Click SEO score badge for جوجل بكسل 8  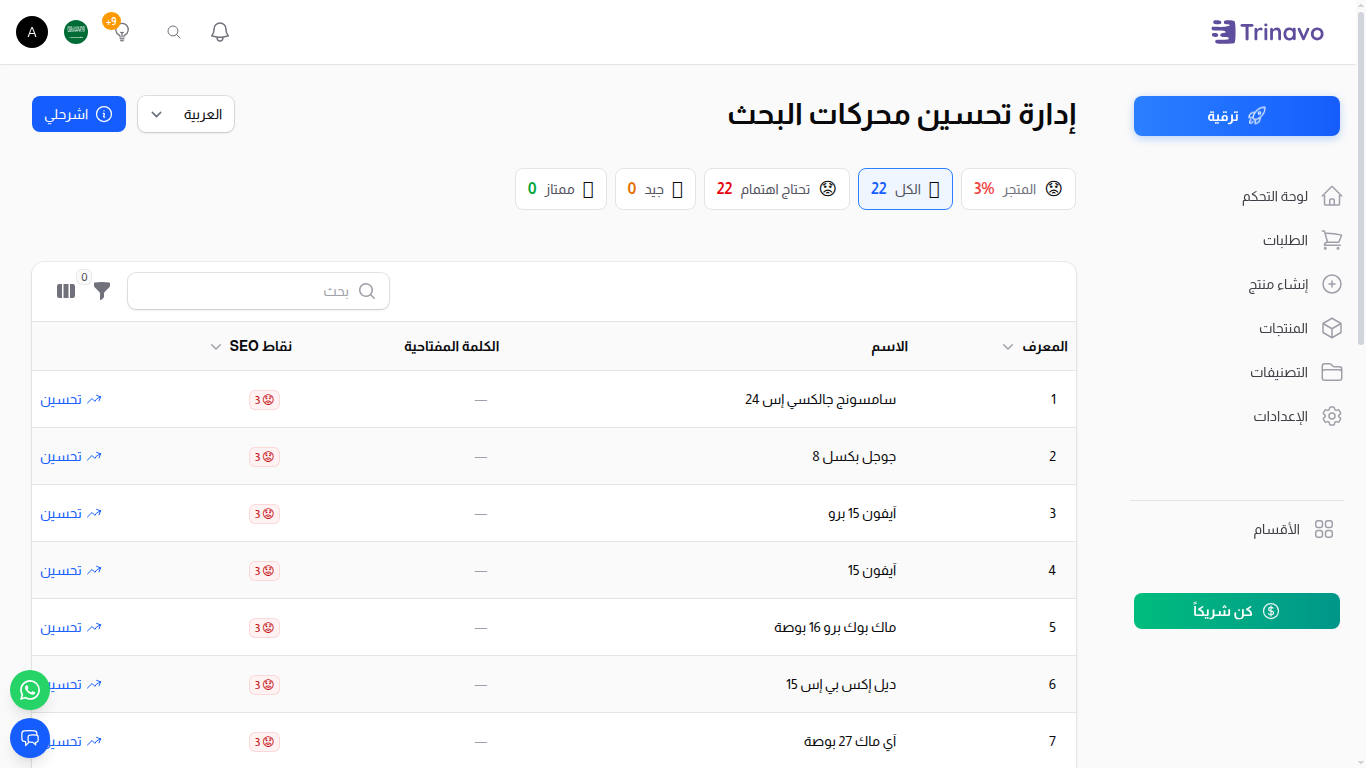(x=264, y=457)
